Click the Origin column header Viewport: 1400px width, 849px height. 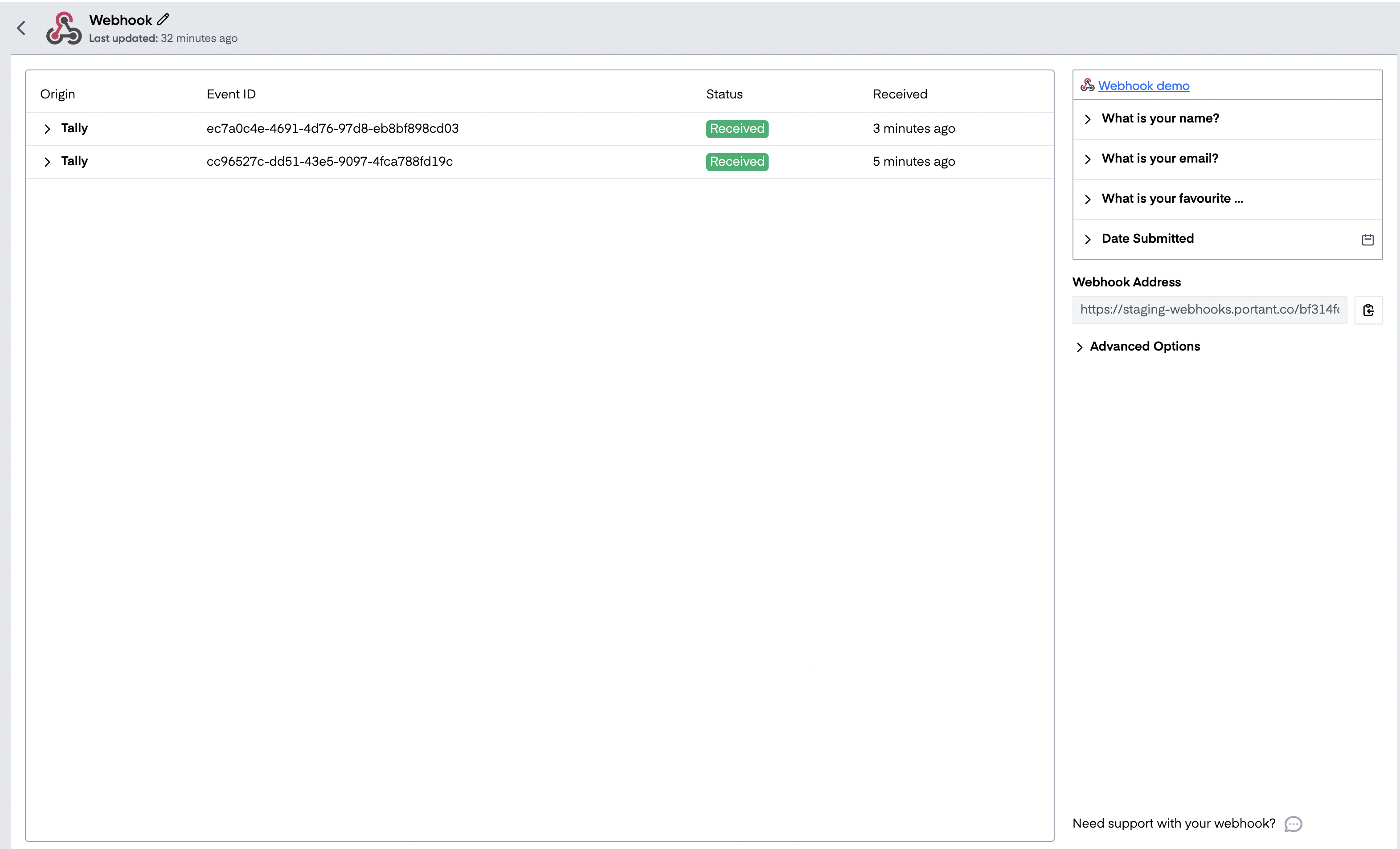point(57,94)
